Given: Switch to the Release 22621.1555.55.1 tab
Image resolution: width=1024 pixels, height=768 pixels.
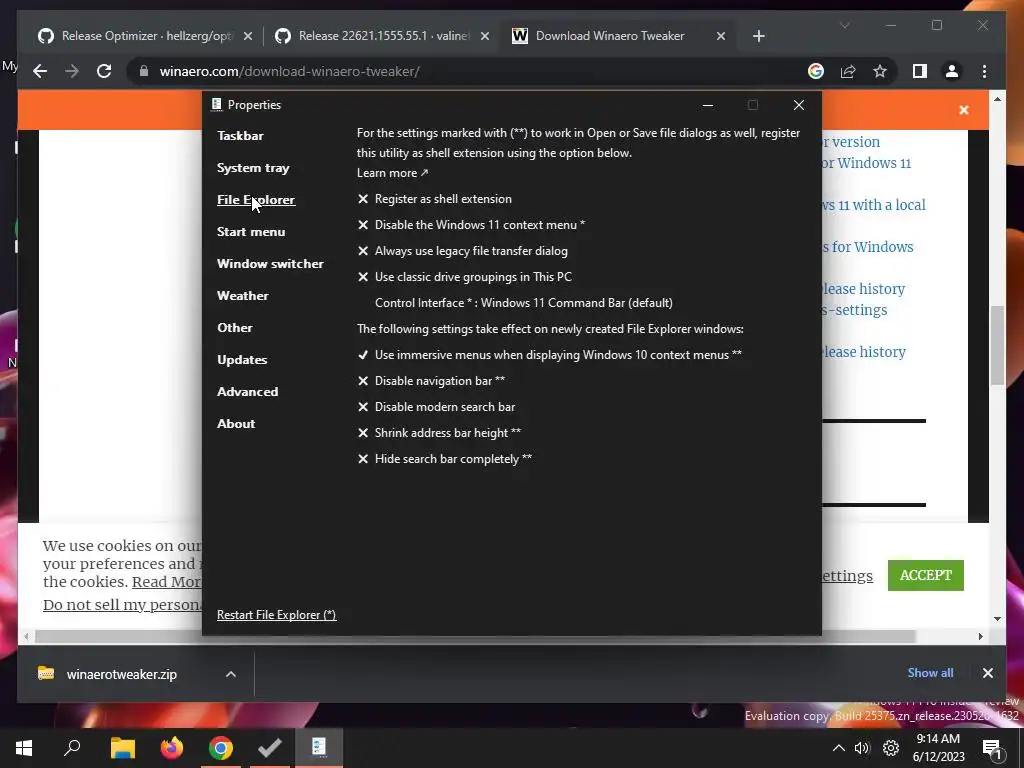Looking at the screenshot, I should (x=372, y=36).
